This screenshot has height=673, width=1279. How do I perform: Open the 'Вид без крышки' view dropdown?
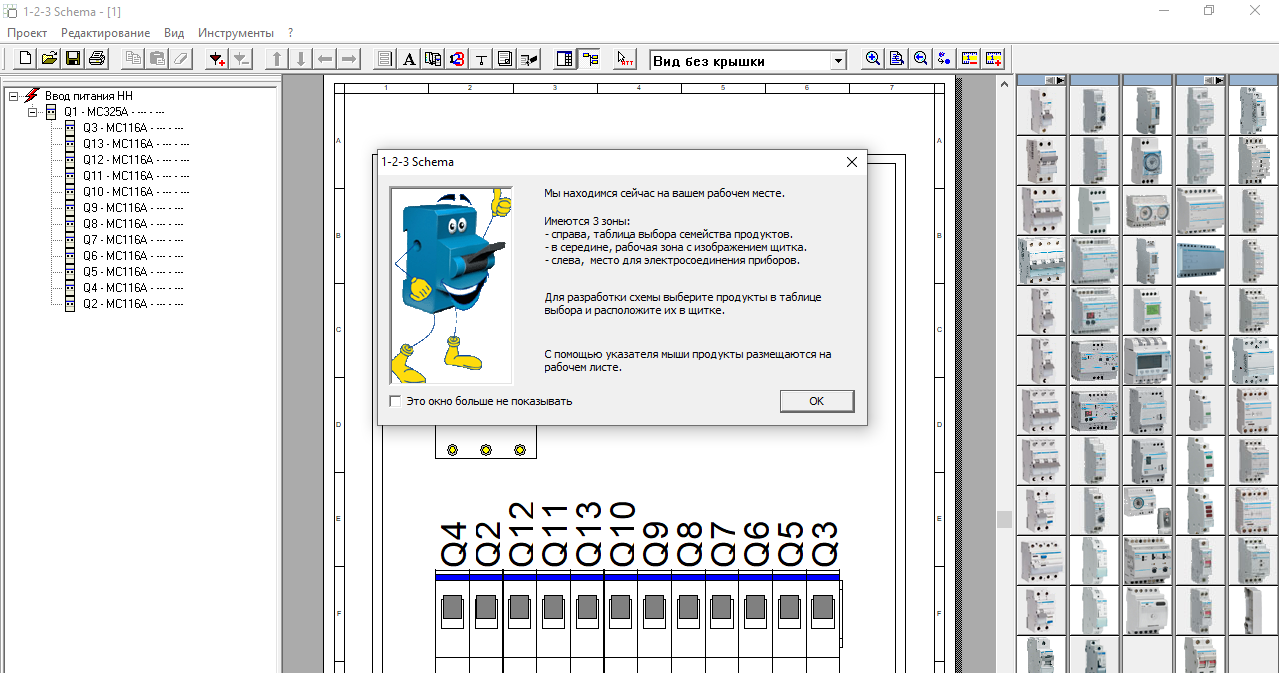coord(838,61)
